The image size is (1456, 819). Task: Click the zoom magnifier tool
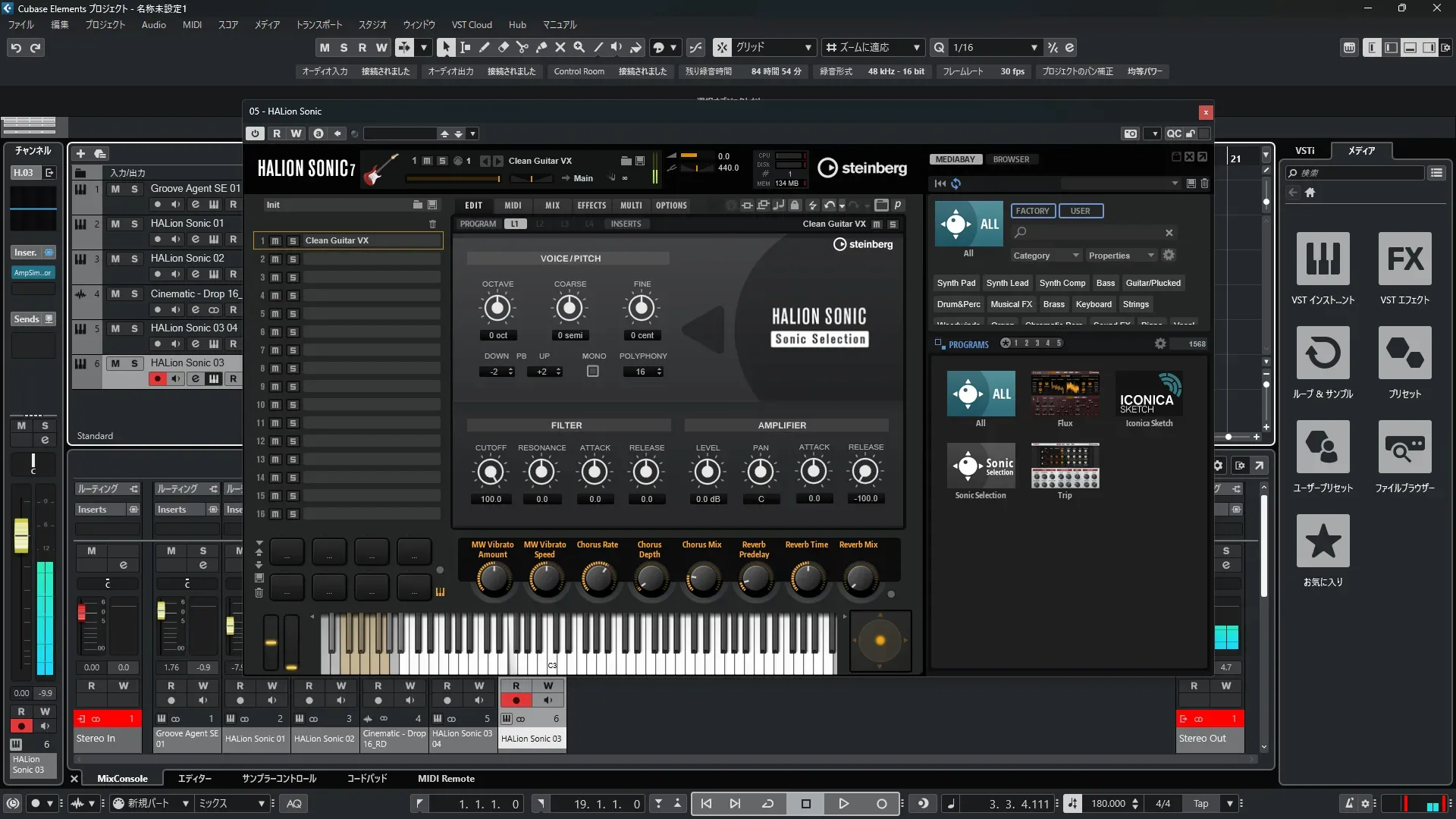[x=579, y=48]
